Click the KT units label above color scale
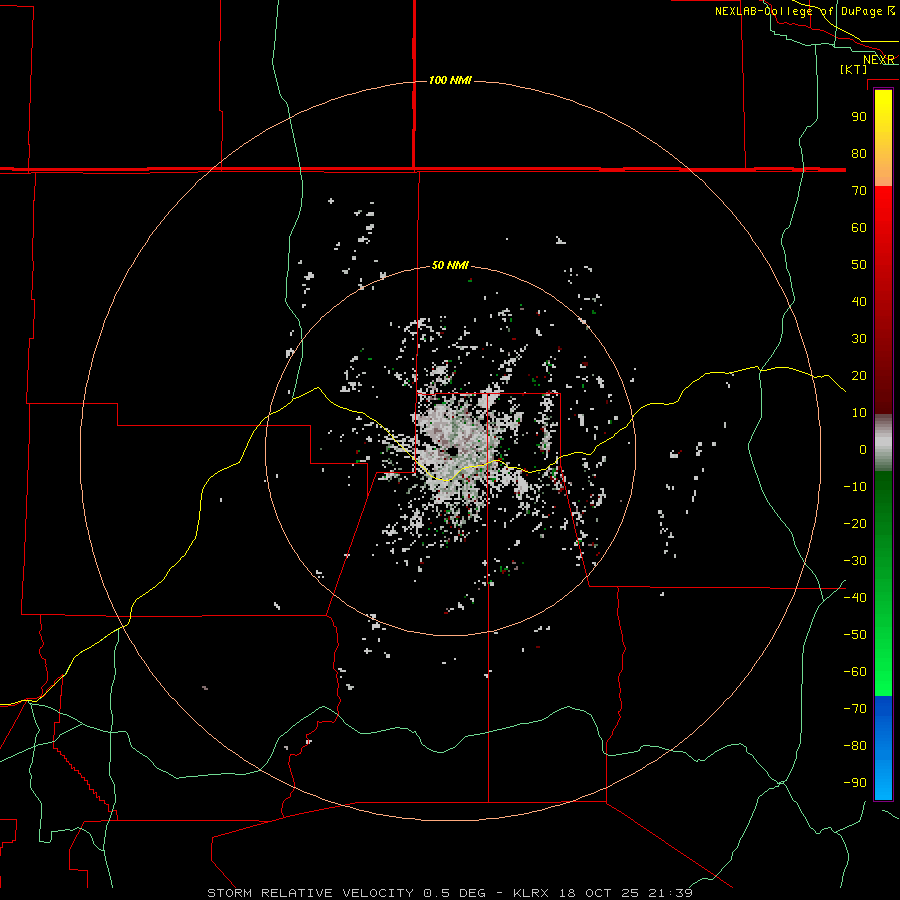900x900 pixels. point(854,69)
